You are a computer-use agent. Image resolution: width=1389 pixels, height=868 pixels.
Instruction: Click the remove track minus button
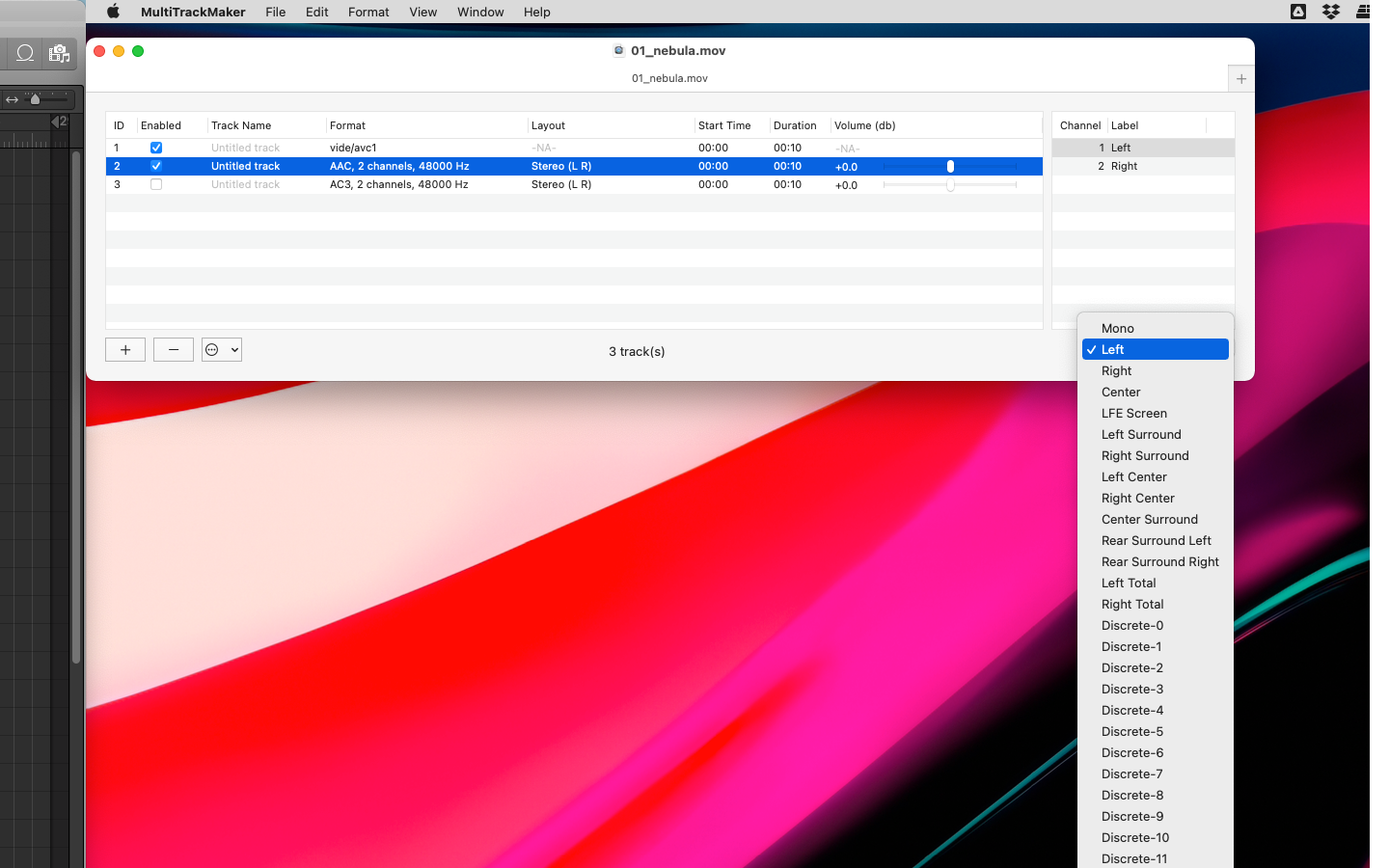pyautogui.click(x=174, y=350)
